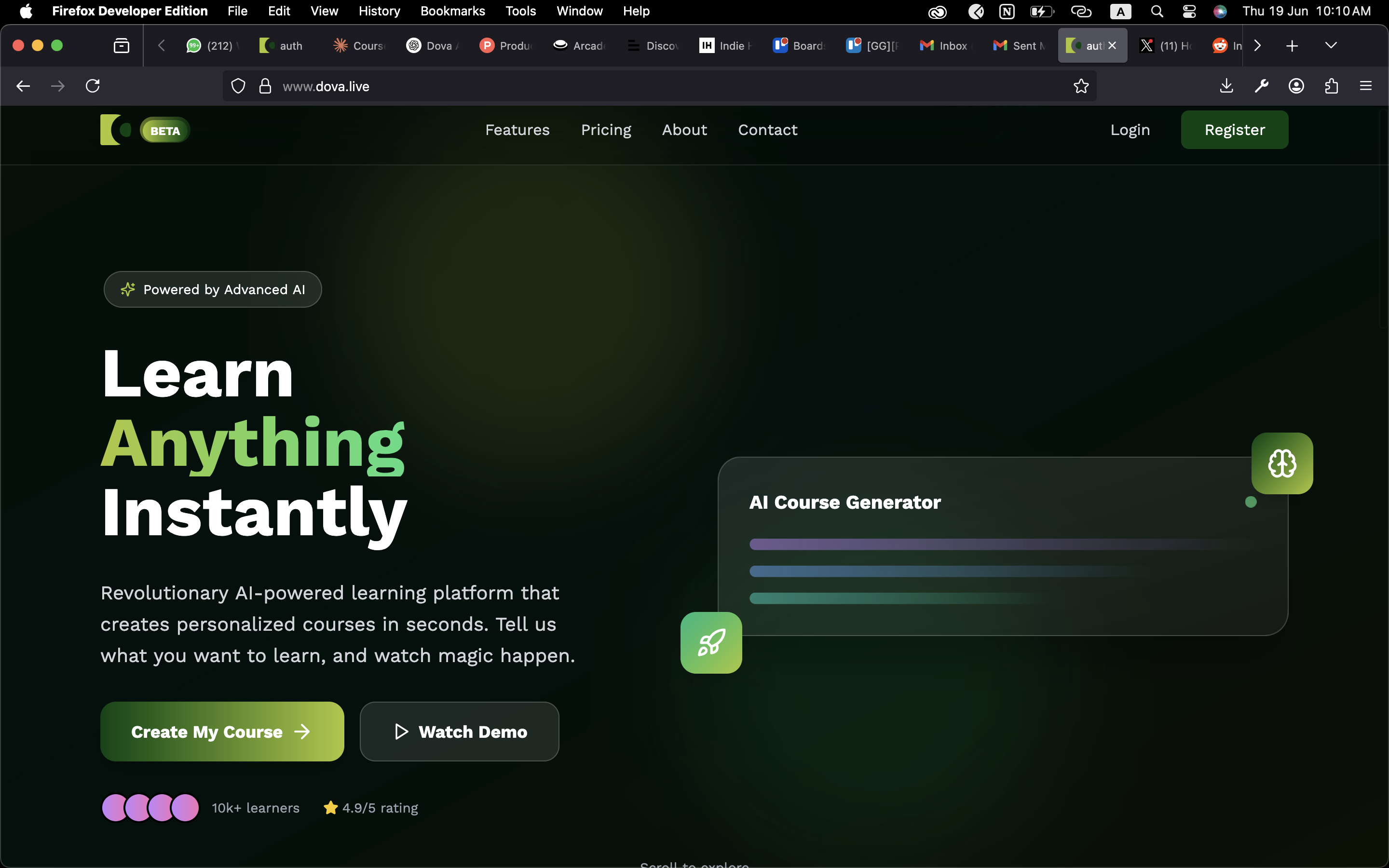Click the Dova logo in the navbar
The image size is (1389, 868).
[115, 130]
